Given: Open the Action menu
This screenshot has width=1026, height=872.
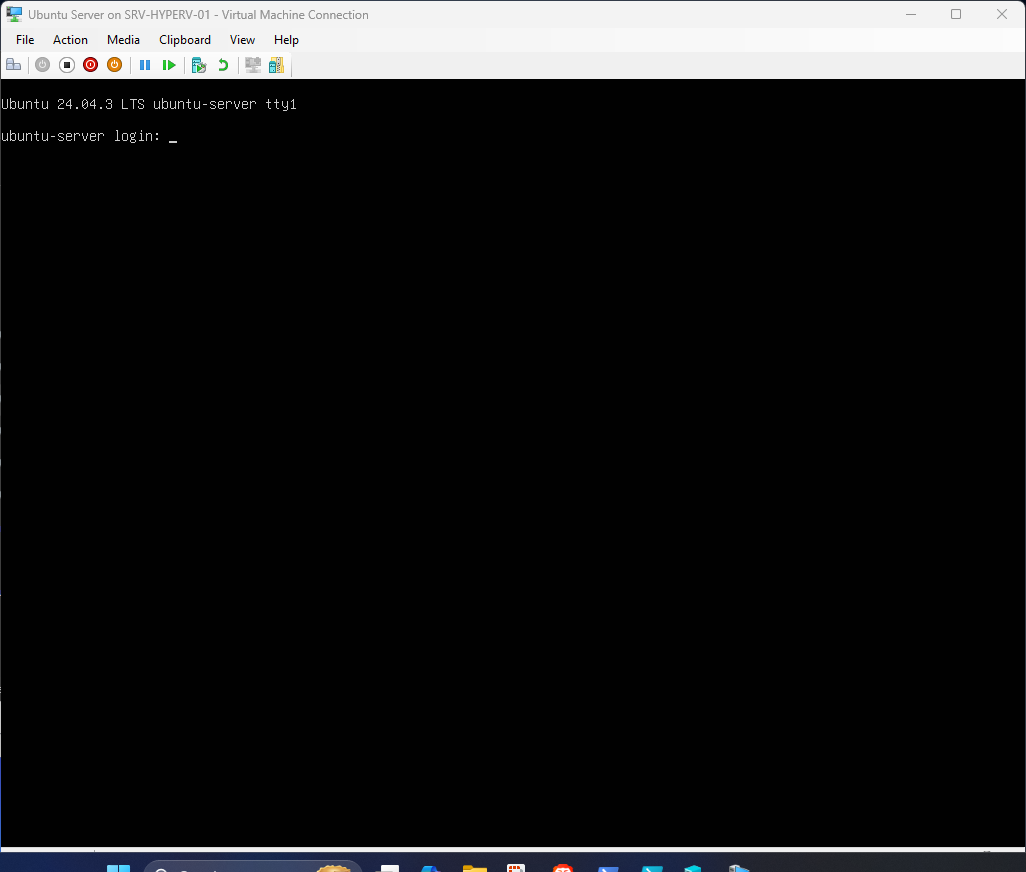Looking at the screenshot, I should (x=70, y=40).
